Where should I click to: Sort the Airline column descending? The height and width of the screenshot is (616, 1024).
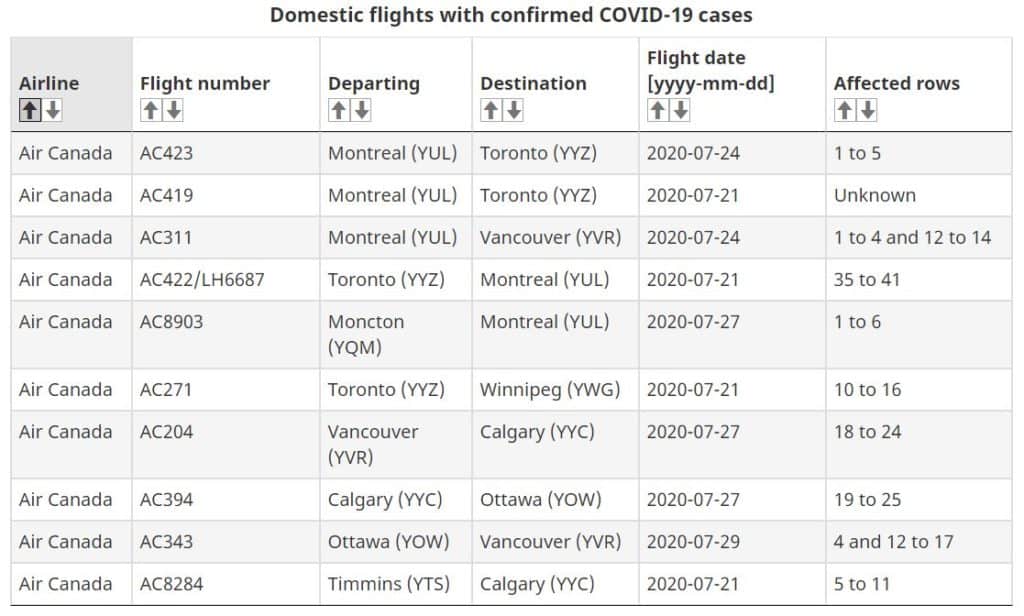[x=51, y=110]
